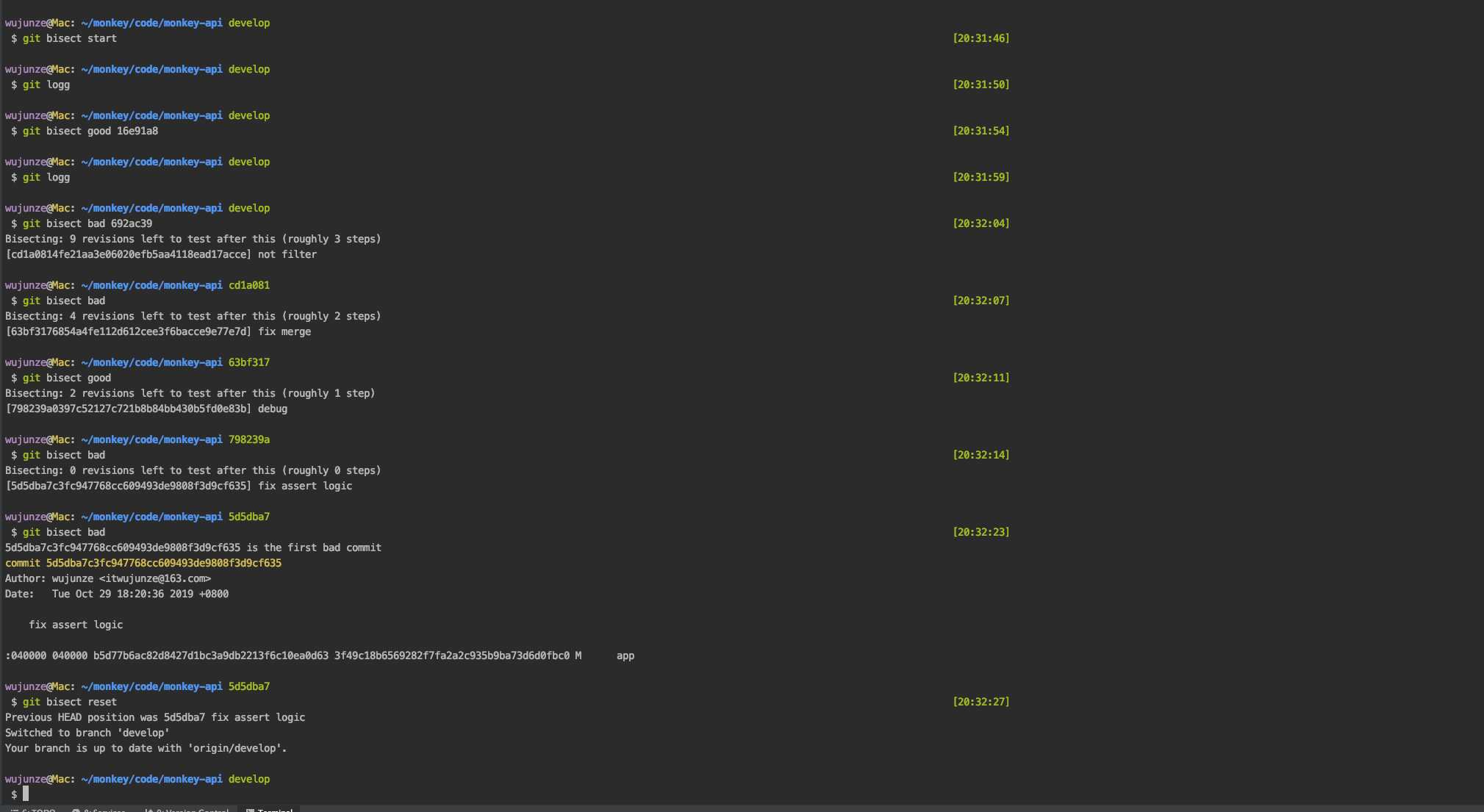The height and width of the screenshot is (812, 1484).
Task: Select the timestamp [20:31:54]
Action: point(981,131)
